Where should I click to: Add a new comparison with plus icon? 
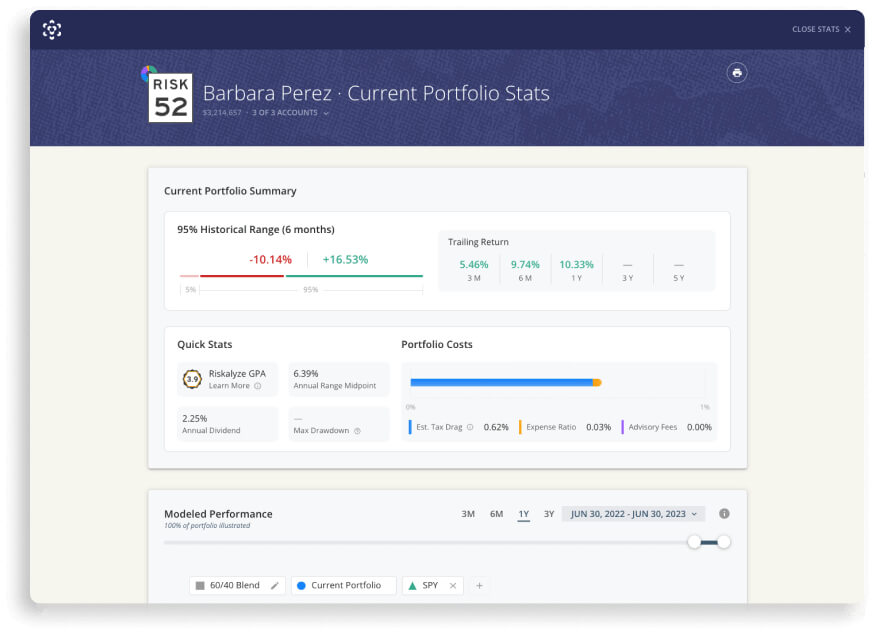(x=479, y=585)
